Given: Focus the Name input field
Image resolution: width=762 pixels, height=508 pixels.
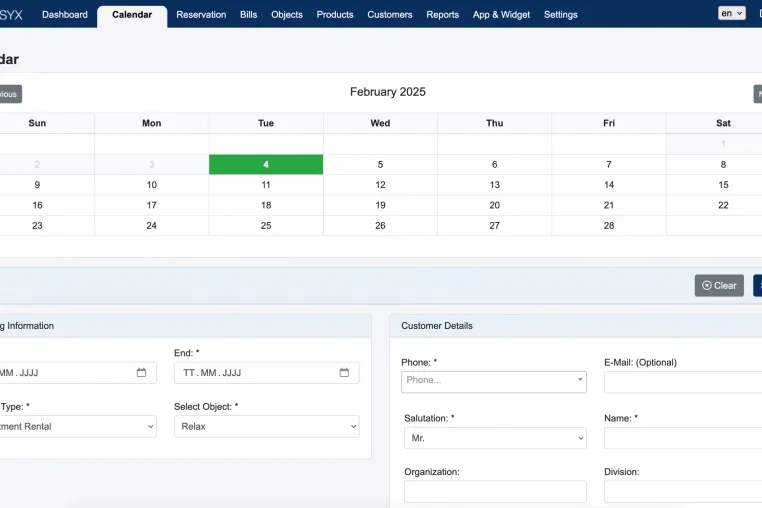Looking at the screenshot, I should tap(683, 438).
